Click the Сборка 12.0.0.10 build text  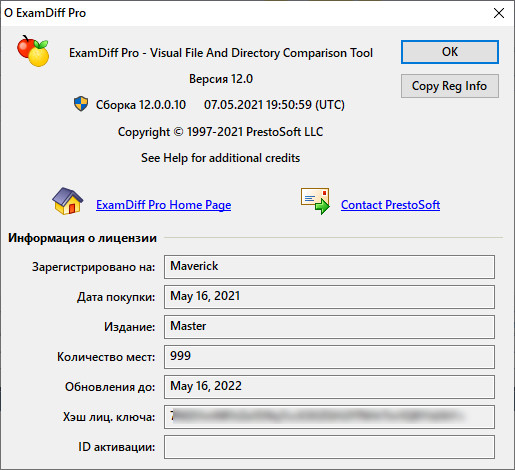pyautogui.click(x=141, y=105)
